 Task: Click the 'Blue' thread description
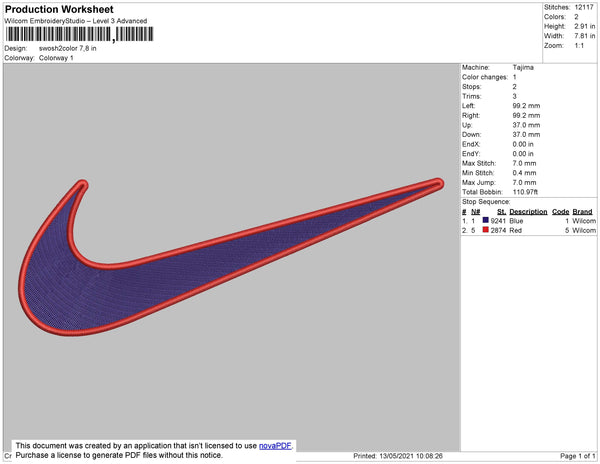click(x=516, y=221)
